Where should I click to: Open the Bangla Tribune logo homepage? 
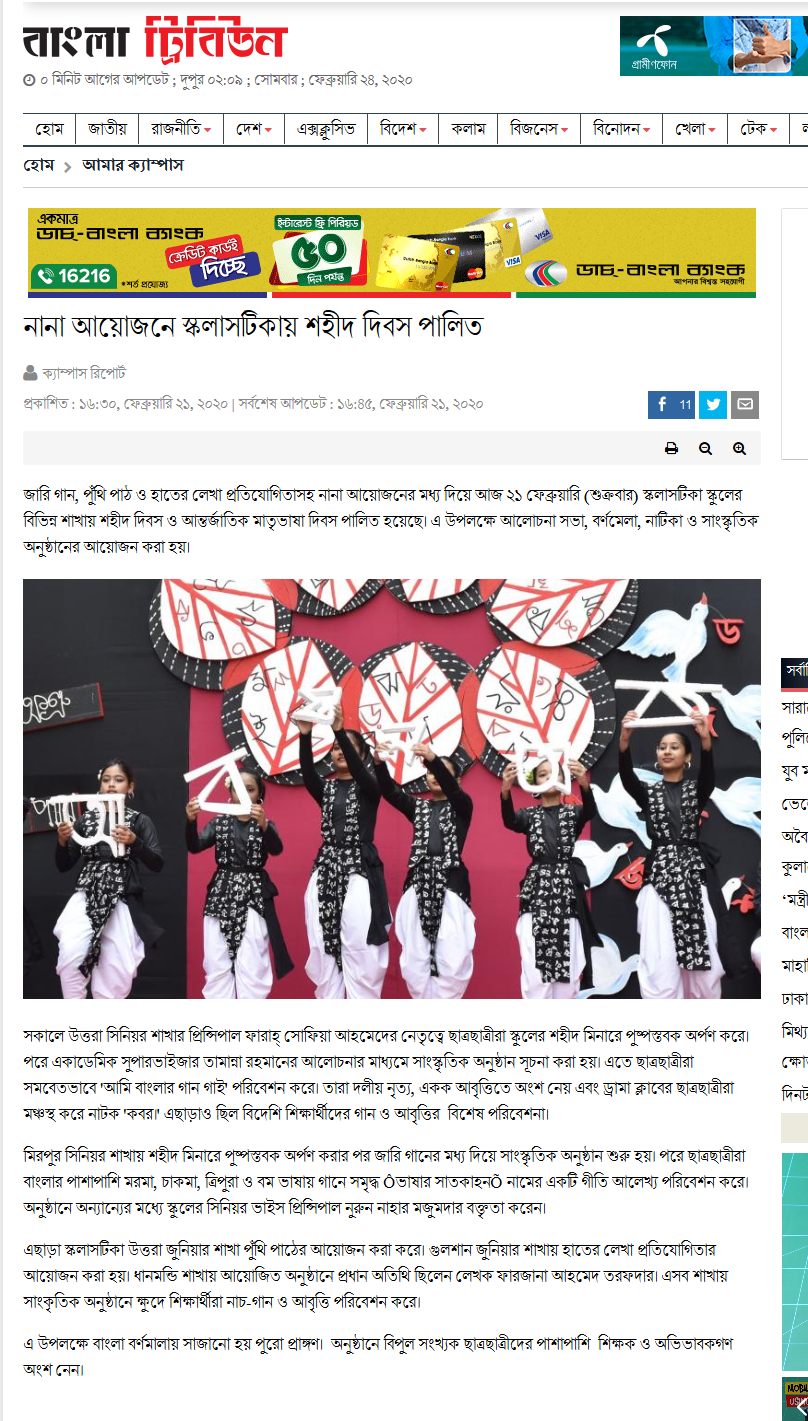155,40
